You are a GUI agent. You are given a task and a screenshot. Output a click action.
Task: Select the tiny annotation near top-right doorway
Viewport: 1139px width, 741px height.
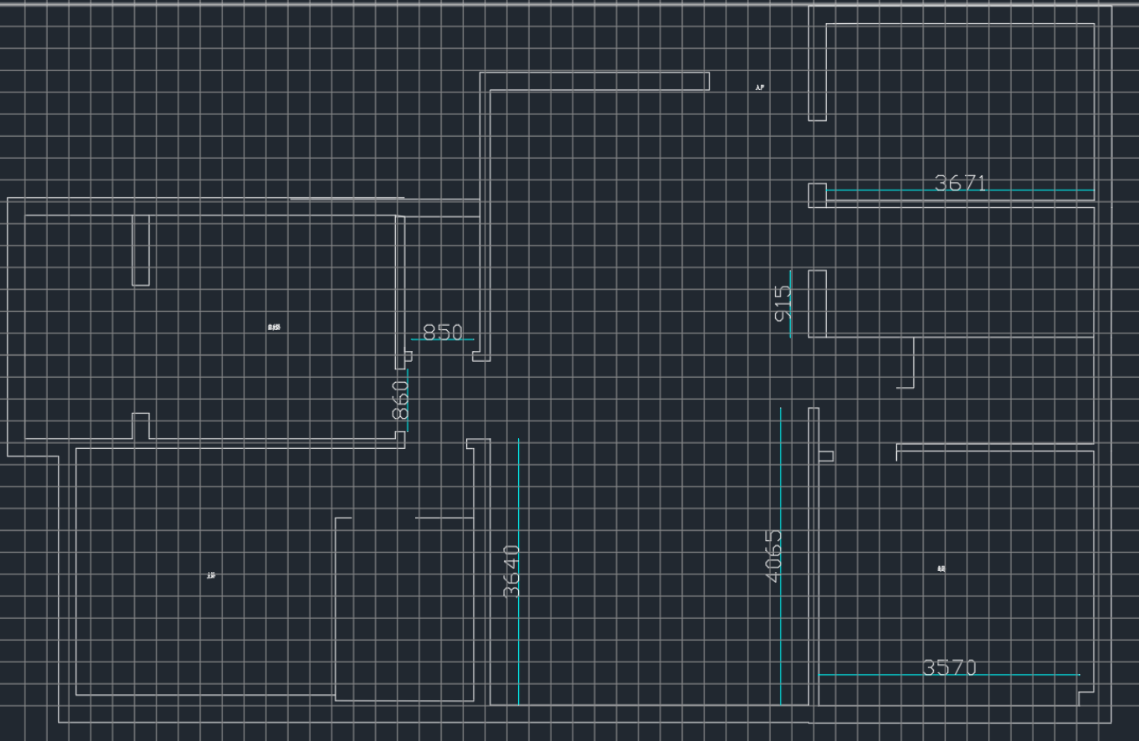point(760,88)
